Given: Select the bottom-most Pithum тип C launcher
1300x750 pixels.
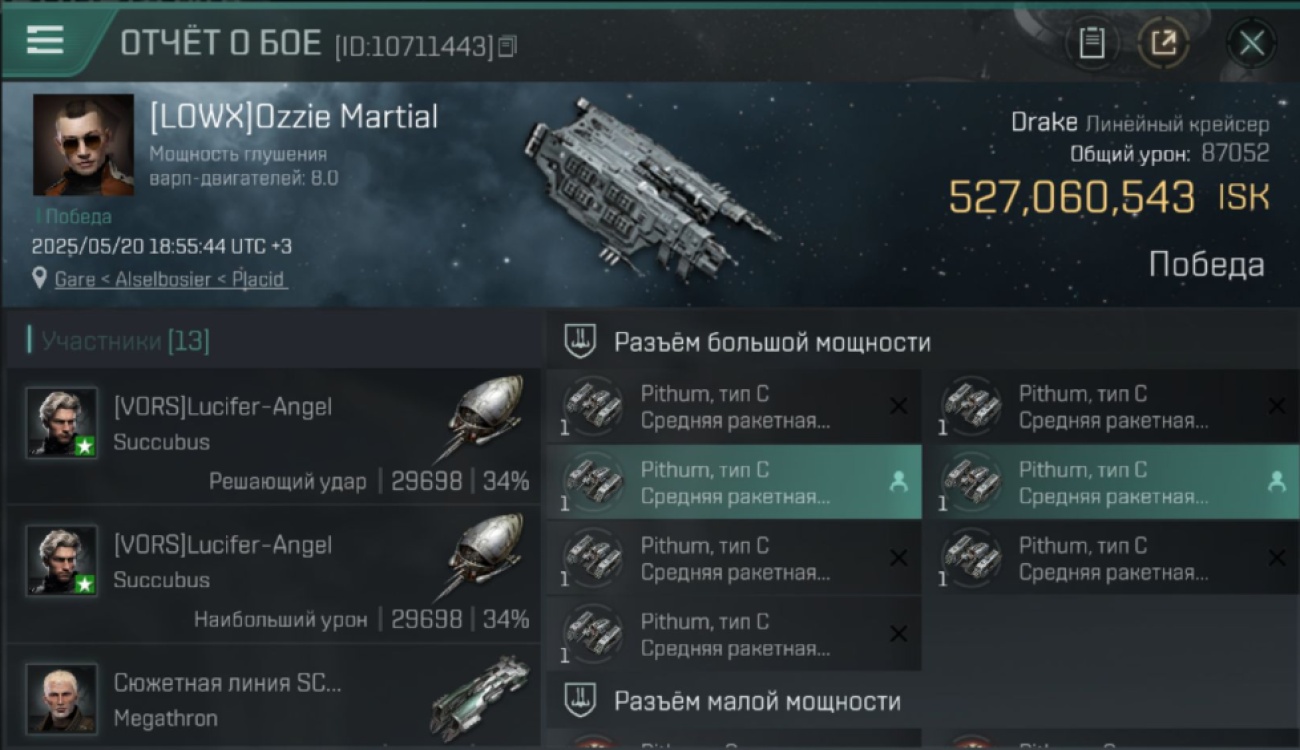Looking at the screenshot, I should 735,634.
